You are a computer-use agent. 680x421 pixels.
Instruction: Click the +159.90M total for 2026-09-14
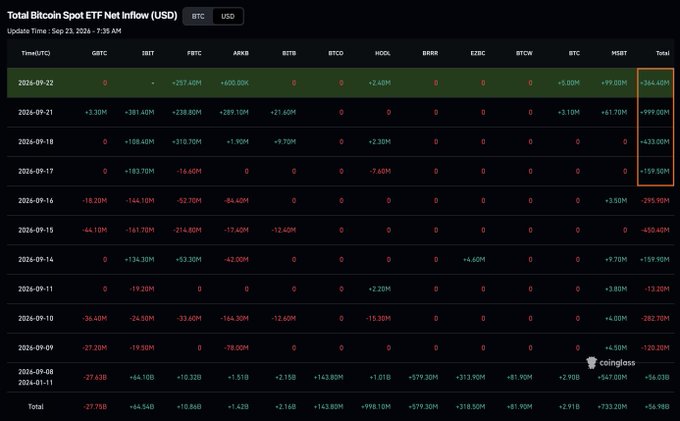point(655,260)
